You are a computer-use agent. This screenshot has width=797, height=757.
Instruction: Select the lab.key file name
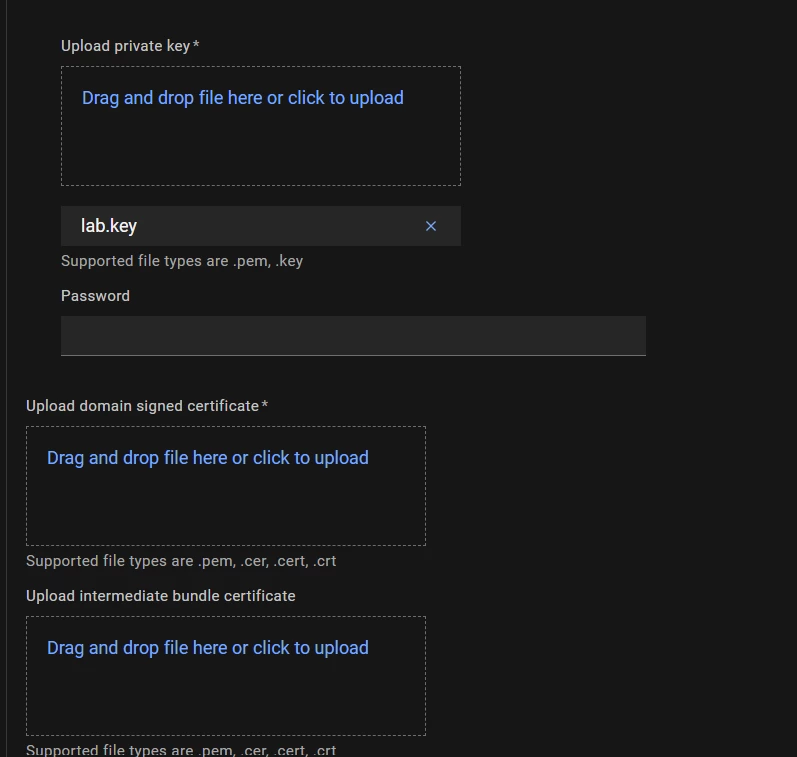point(109,226)
